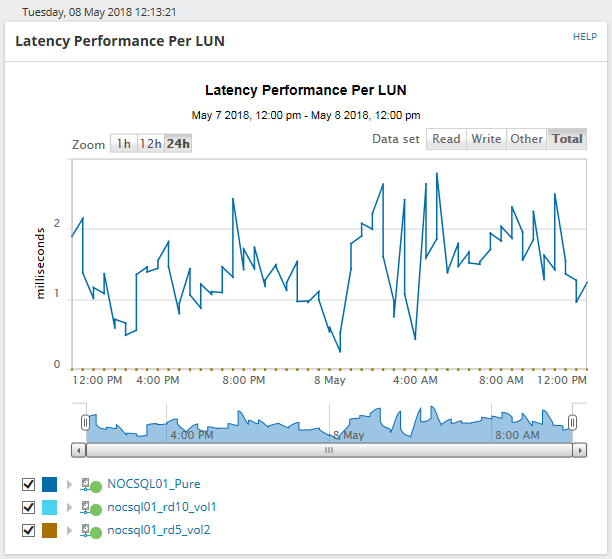Uncheck the NOCSQL01_Pure checkbox
Viewport: 612px width, 559px height.
[x=28, y=484]
